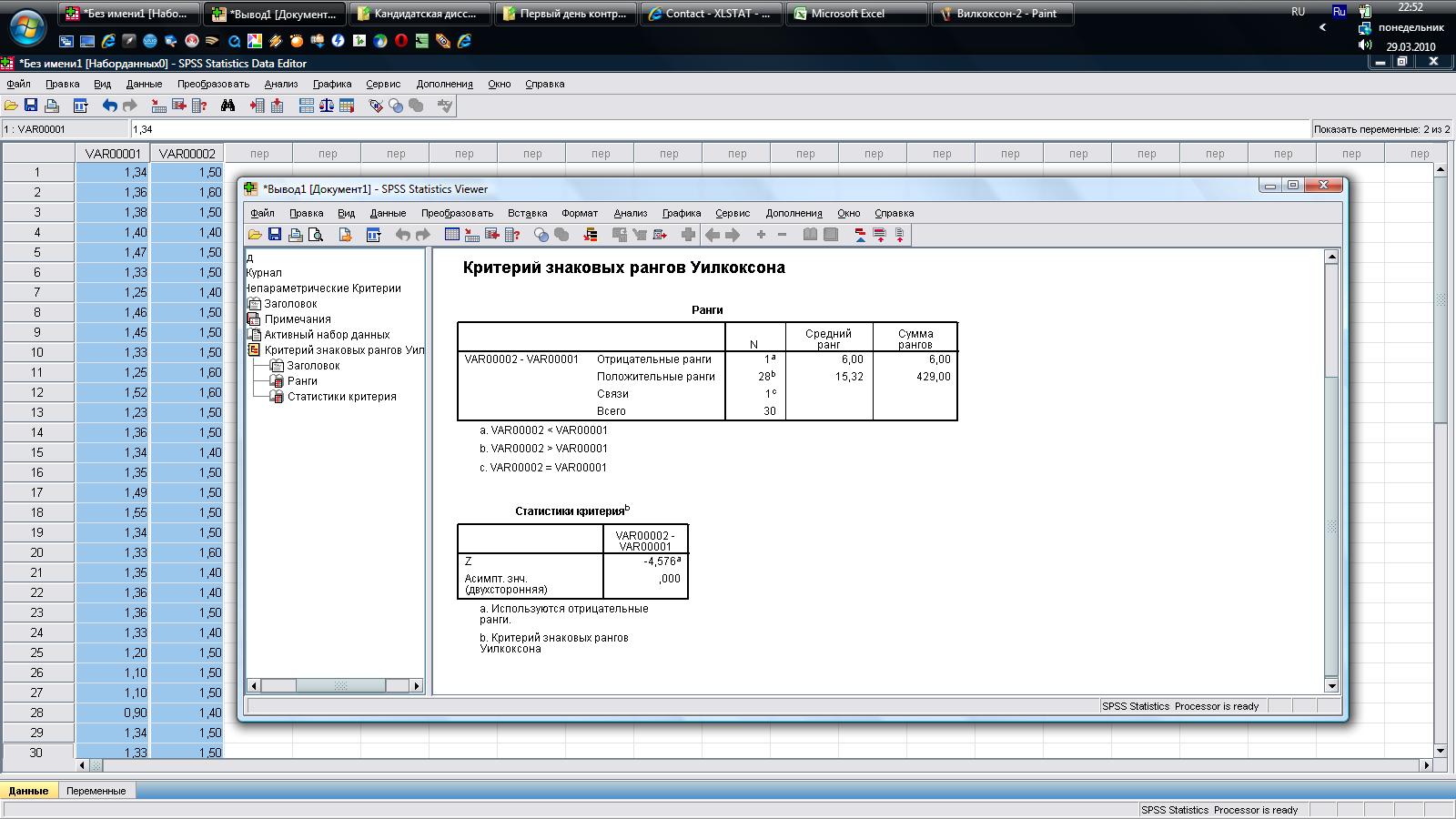Expand outline with the plus icon in Viewer
Image resolution: width=1456 pixels, height=819 pixels.
761,235
